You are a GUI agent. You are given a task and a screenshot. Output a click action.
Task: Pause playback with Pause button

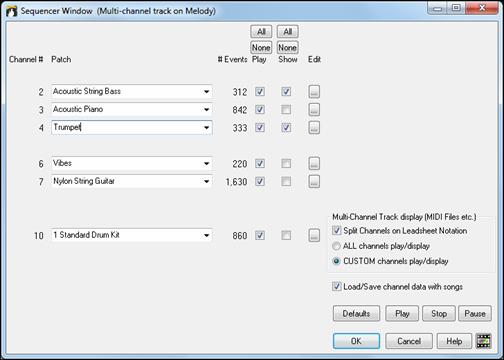(475, 314)
